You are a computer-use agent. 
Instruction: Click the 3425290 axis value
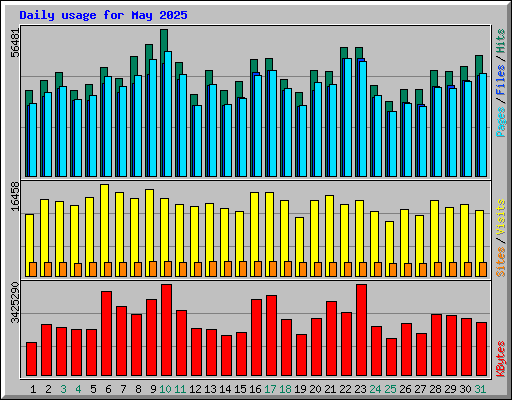point(15,303)
